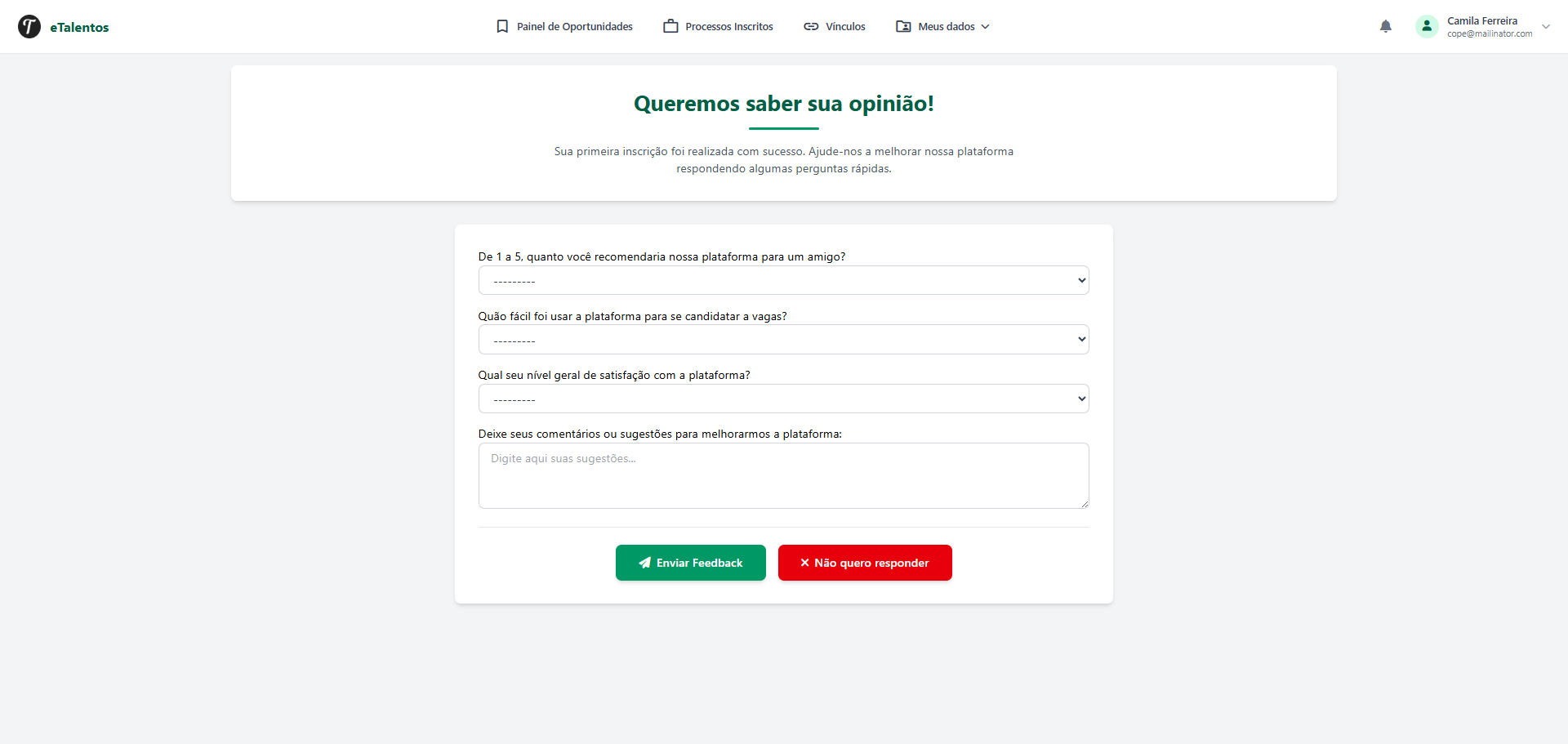Click the user avatar icon

pyautogui.click(x=1427, y=26)
